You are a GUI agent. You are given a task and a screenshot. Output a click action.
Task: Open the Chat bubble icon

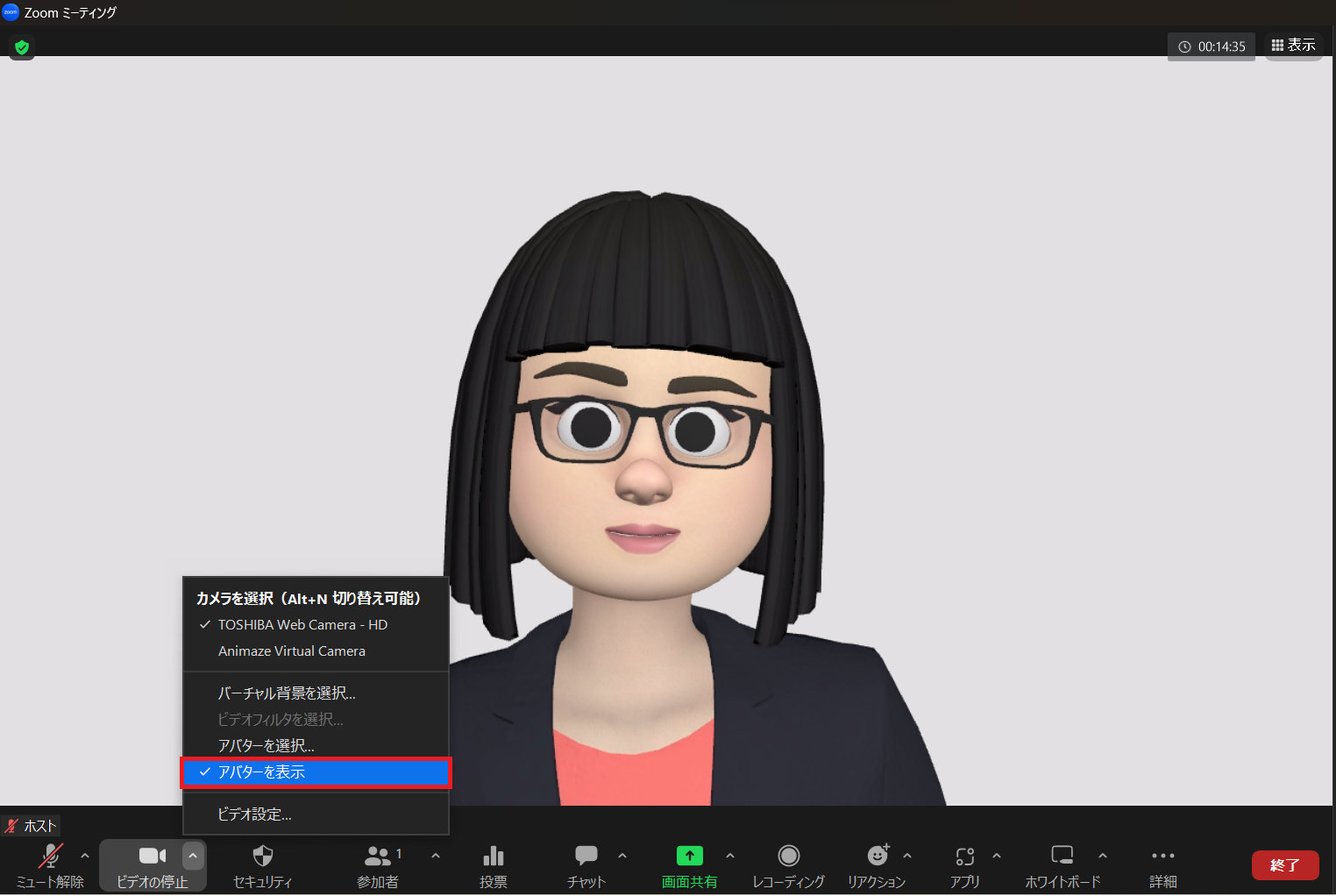(x=586, y=864)
